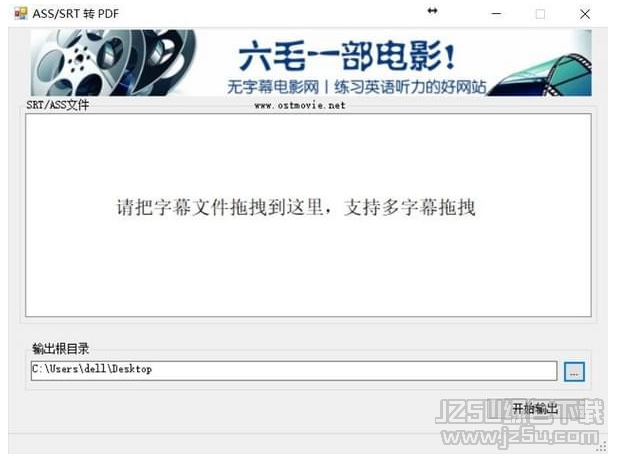Click the ASS/SRT 转 PDF app icon
617x463 pixels.
pyautogui.click(x=20, y=13)
